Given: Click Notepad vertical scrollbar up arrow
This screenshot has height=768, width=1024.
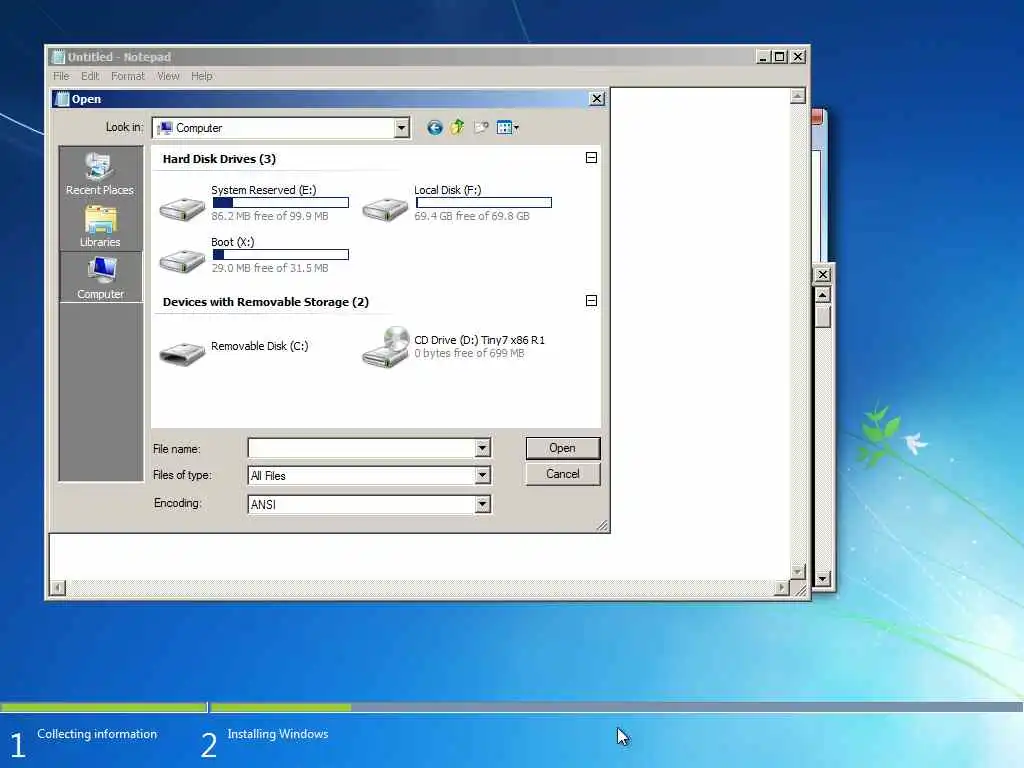Looking at the screenshot, I should click(797, 96).
